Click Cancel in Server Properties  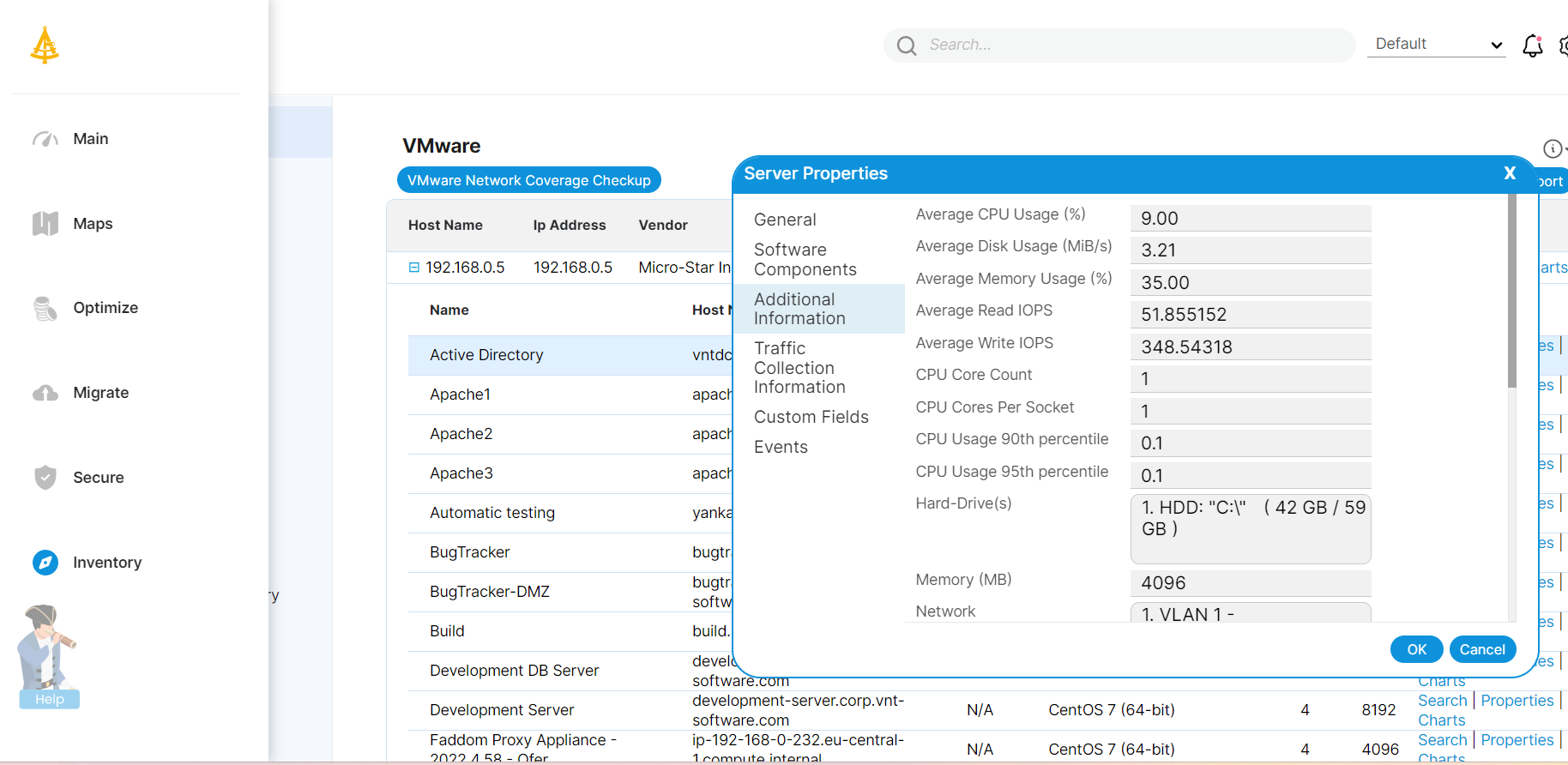coord(1482,649)
